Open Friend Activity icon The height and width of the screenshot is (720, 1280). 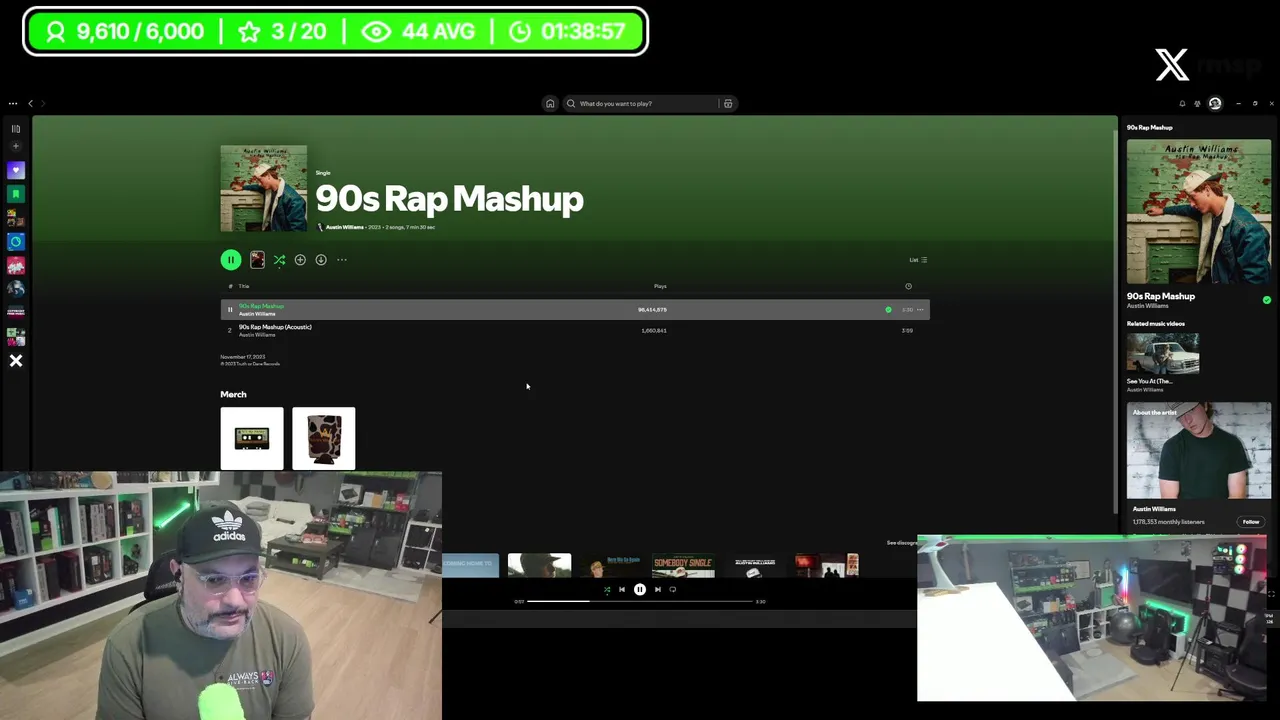(x=1197, y=103)
